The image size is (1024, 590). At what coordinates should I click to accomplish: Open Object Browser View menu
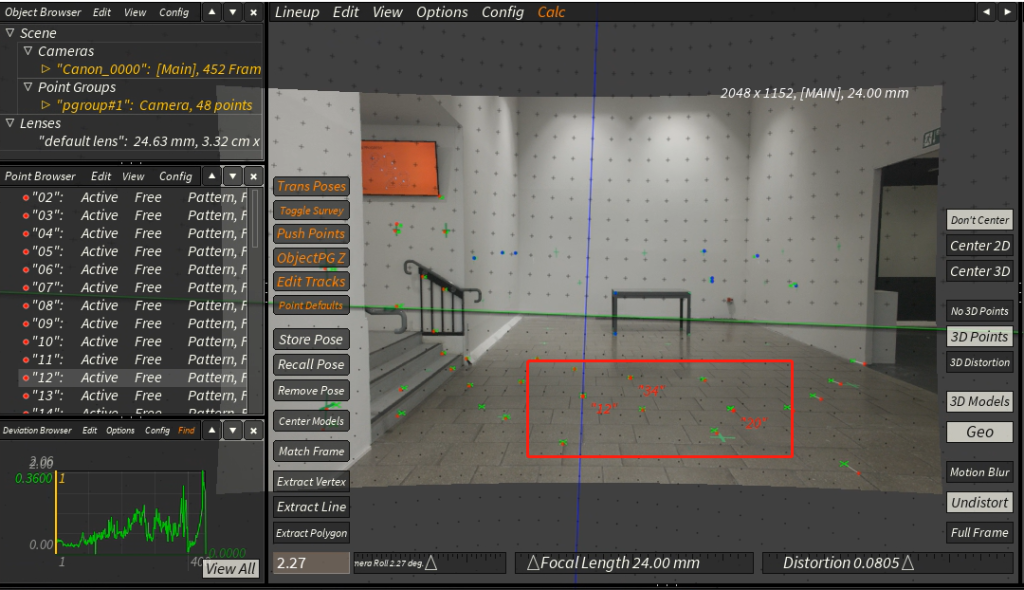135,12
